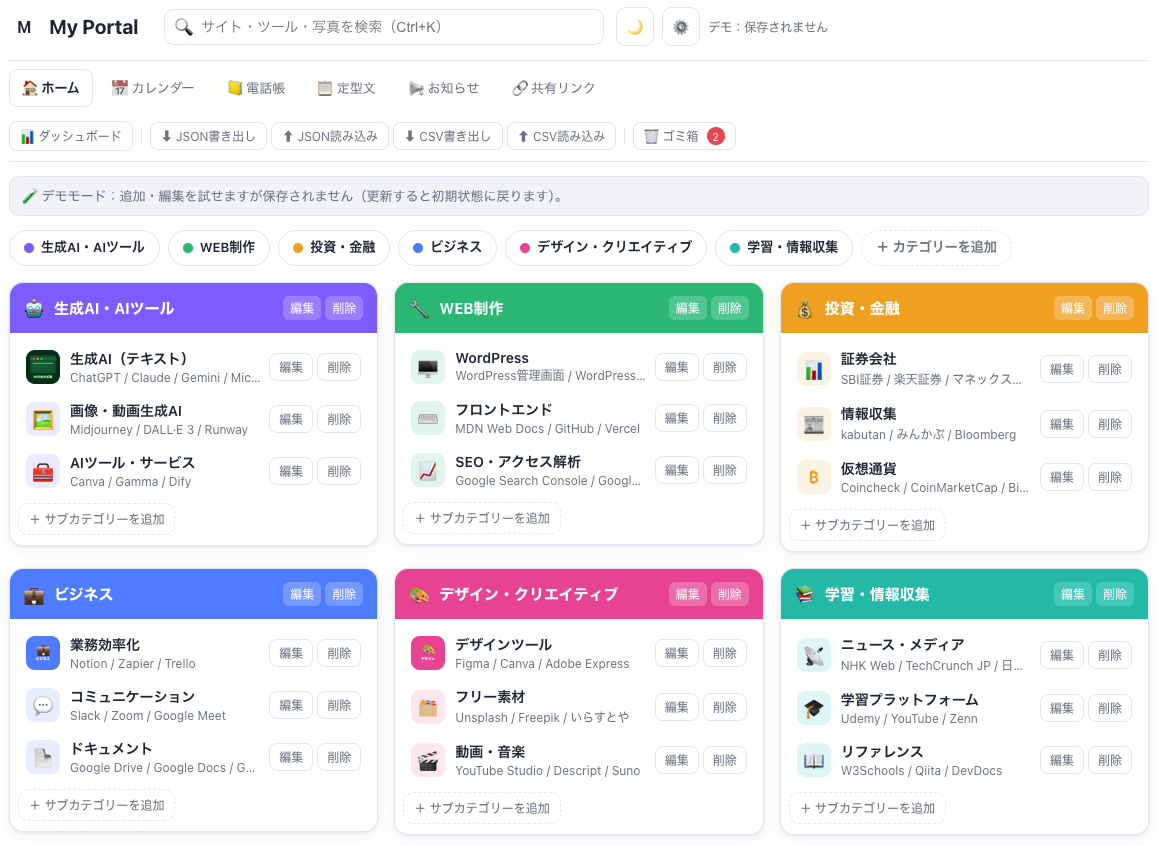Image resolution: width=1166 pixels, height=846 pixels.
Task: Toggle dark mode with the moon icon
Action: [x=634, y=28]
